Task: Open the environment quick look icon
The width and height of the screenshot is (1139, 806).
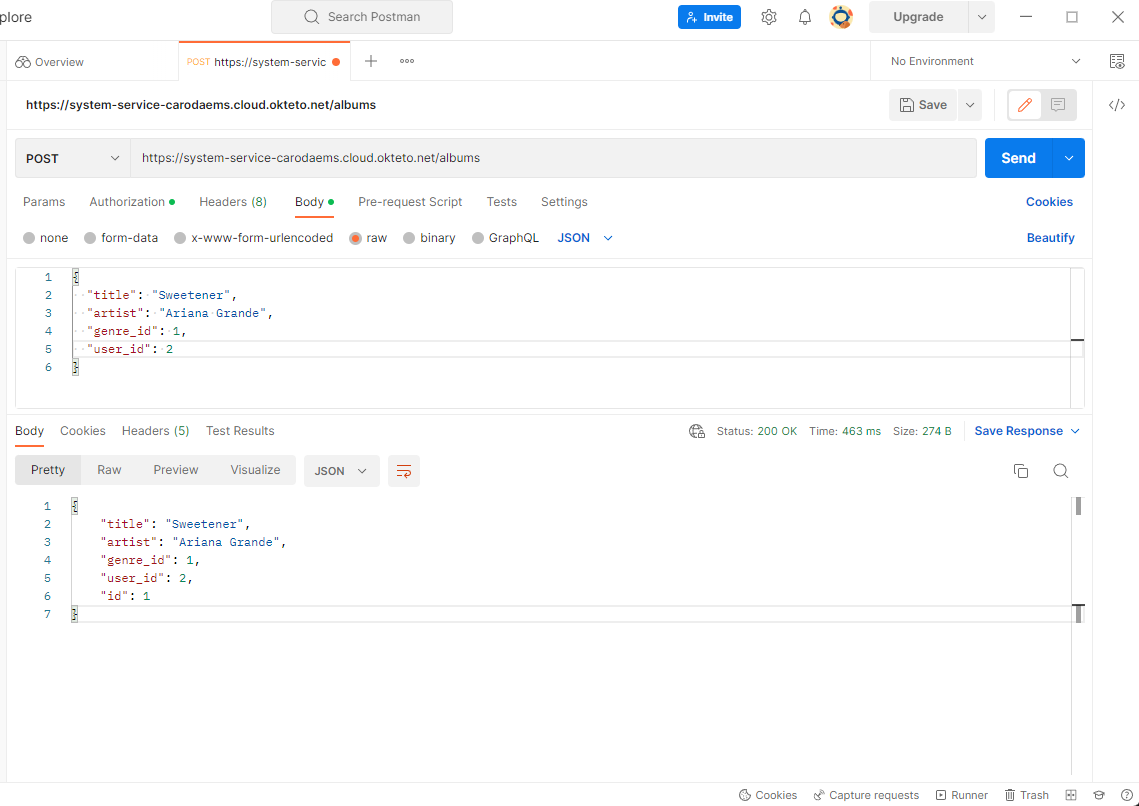Action: coord(1117,61)
